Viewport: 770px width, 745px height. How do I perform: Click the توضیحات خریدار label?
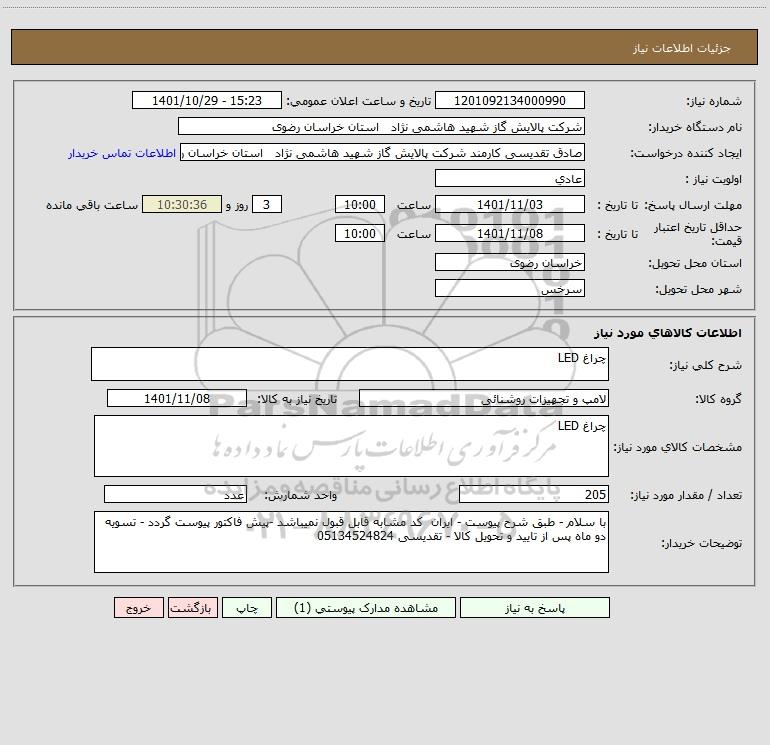point(702,543)
